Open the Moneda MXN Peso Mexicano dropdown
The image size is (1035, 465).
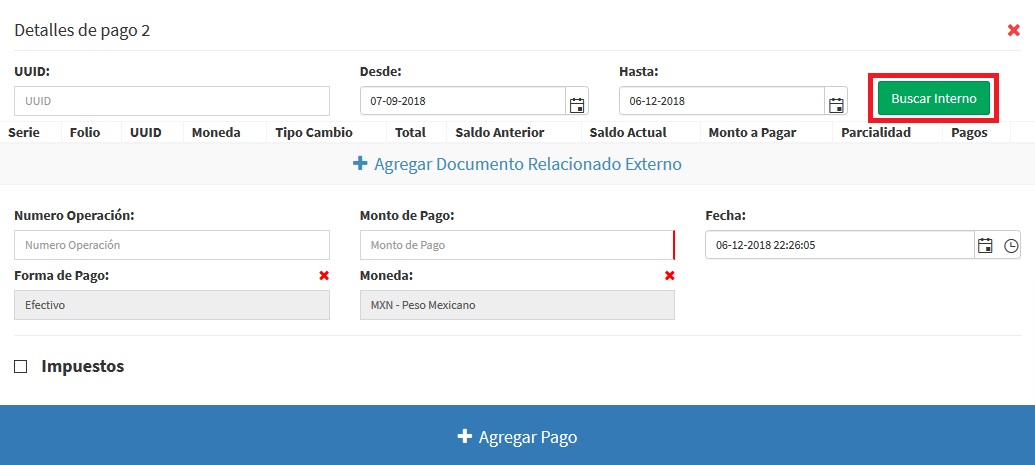tap(516, 305)
